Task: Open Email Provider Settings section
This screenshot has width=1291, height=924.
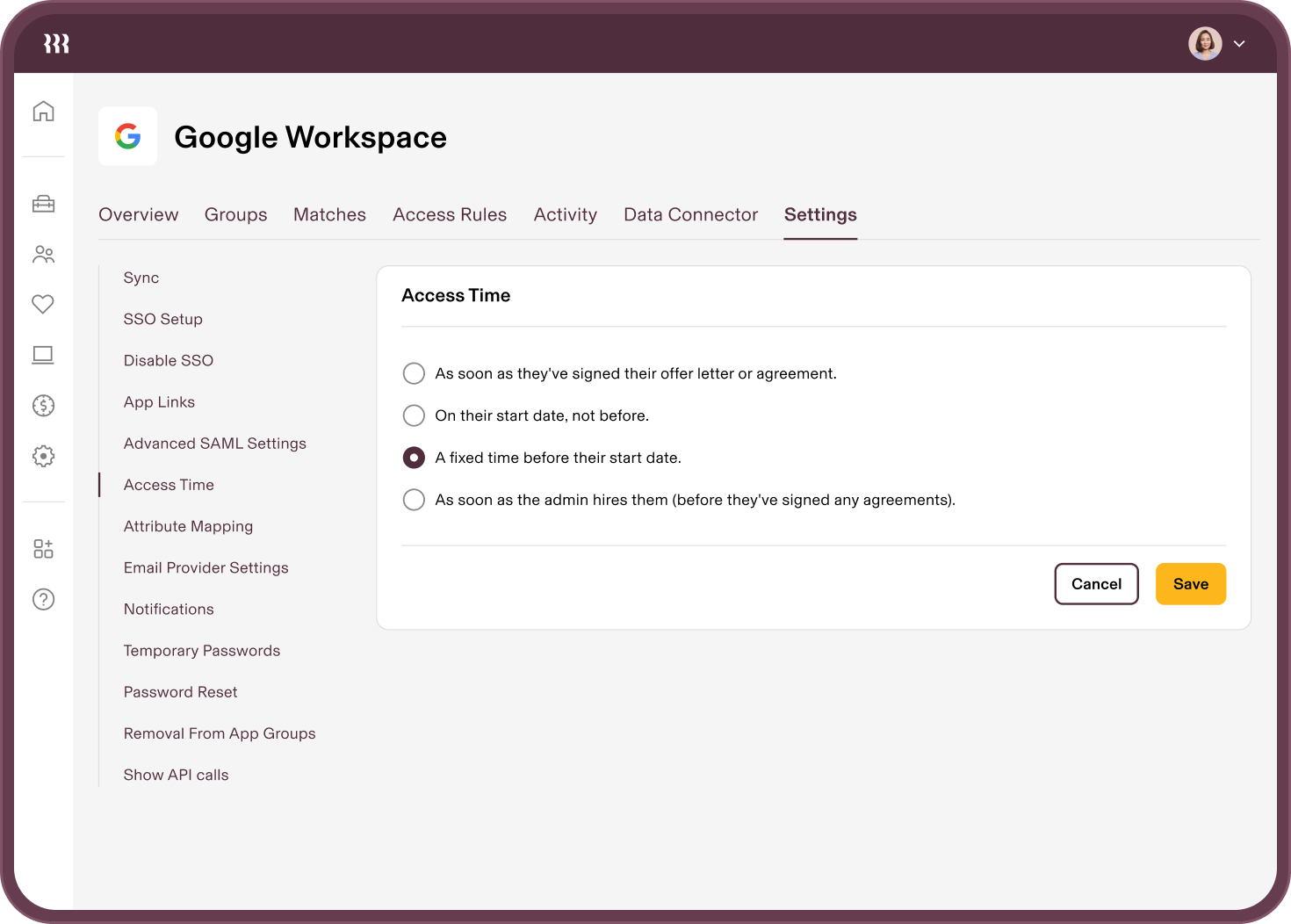Action: pyautogui.click(x=206, y=567)
